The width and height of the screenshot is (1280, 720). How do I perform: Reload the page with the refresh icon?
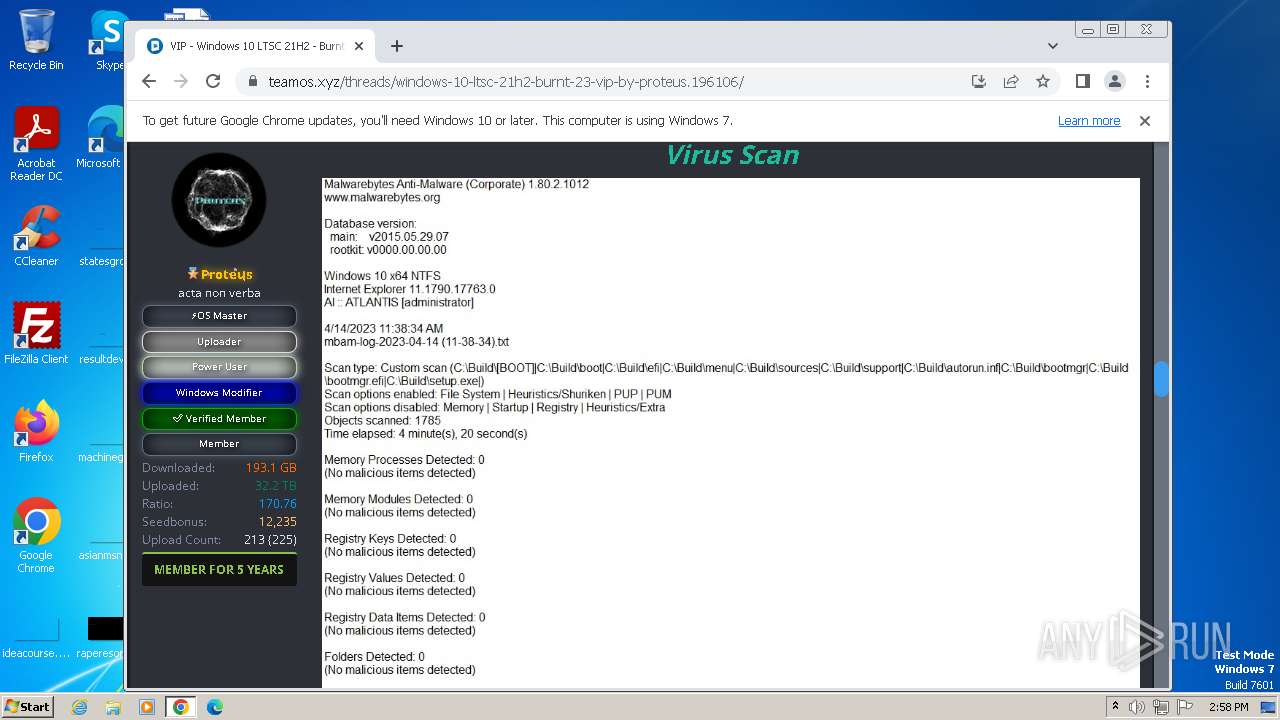(213, 82)
